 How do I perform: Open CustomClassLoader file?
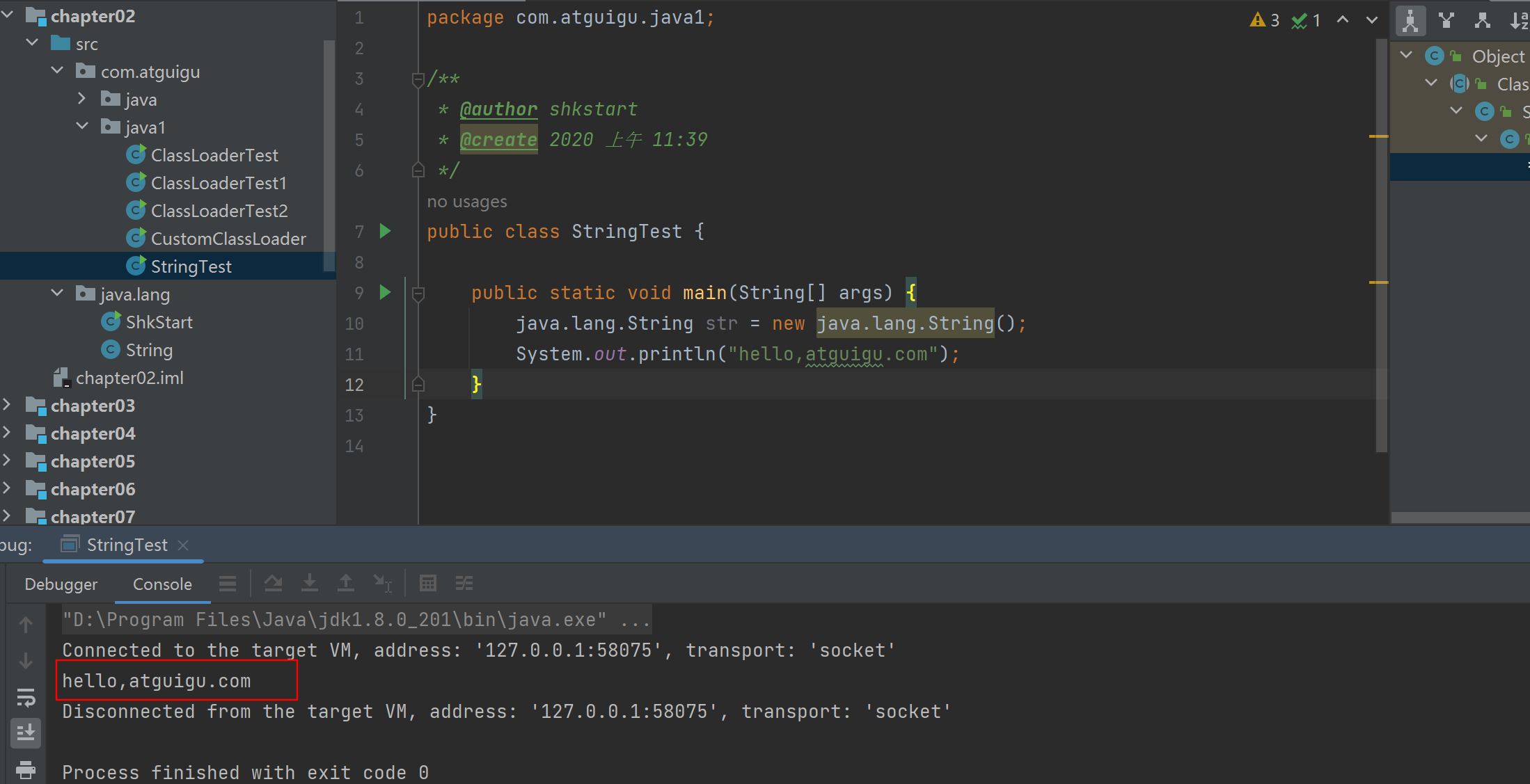click(228, 239)
